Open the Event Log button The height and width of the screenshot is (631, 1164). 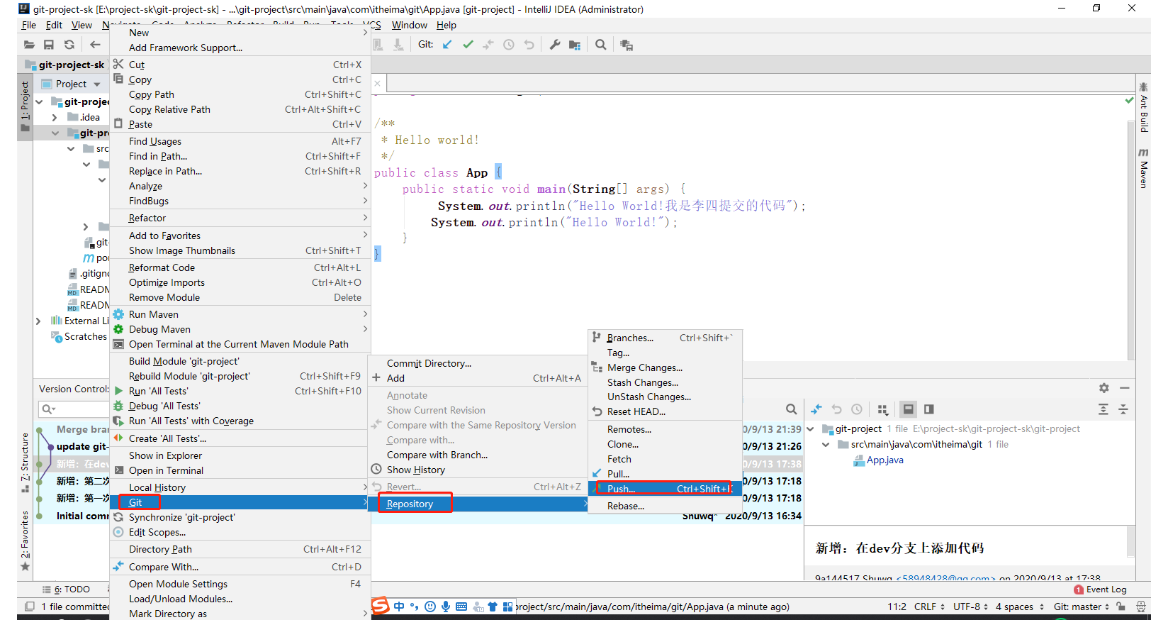click(x=1100, y=589)
